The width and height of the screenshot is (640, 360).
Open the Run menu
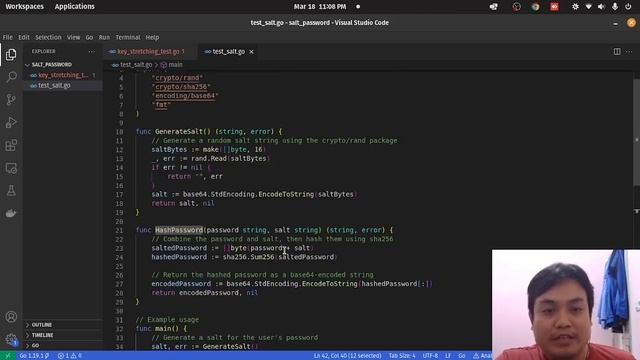tap(104, 37)
